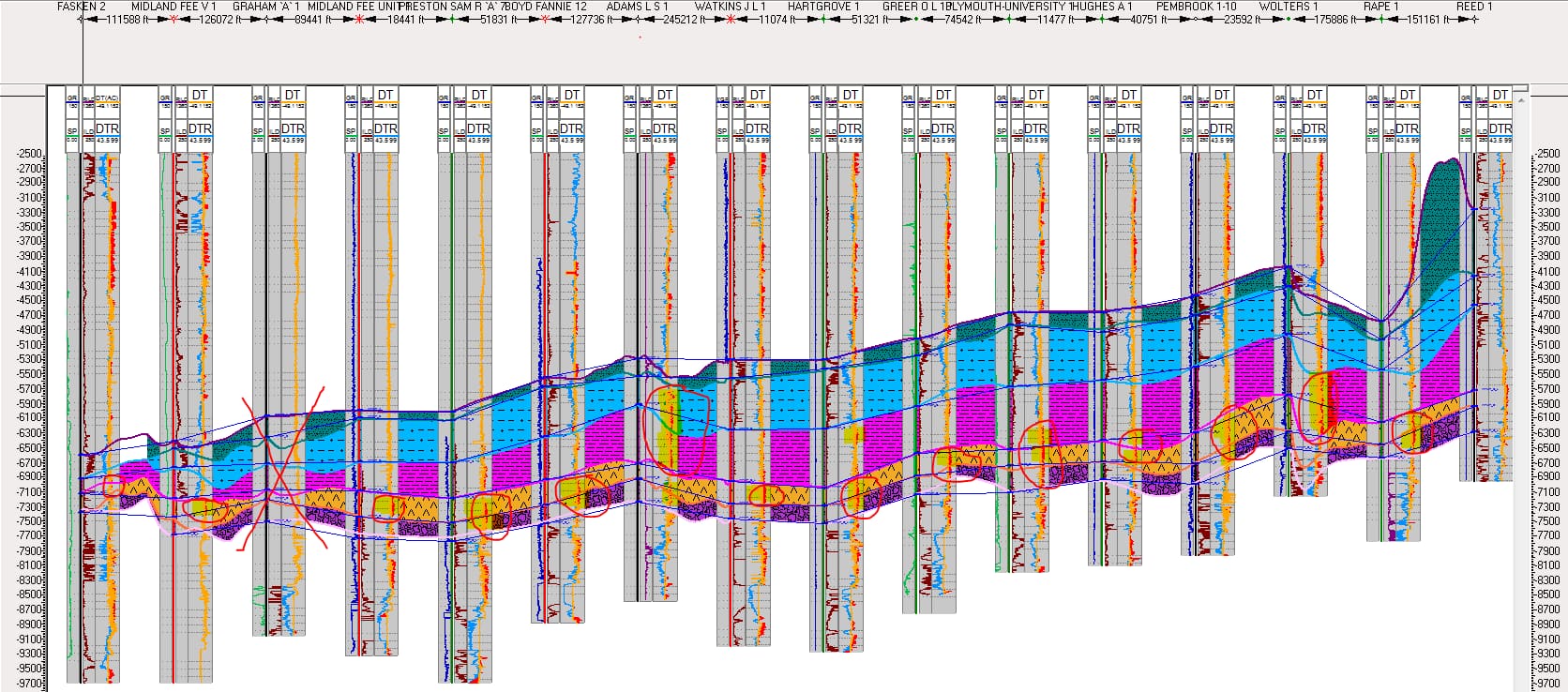1568x692 pixels.
Task: Click the DTR curve header under WOLTERS 1
Action: tap(1314, 128)
